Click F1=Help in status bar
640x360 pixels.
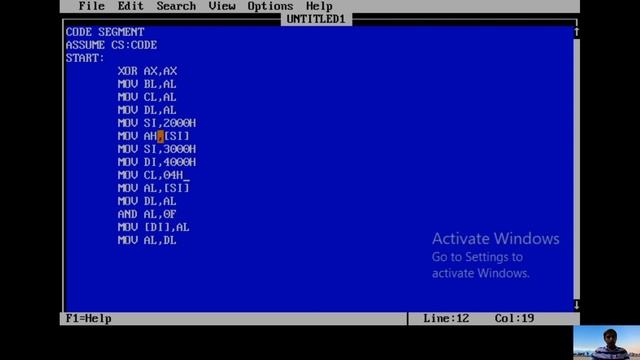click(x=89, y=318)
